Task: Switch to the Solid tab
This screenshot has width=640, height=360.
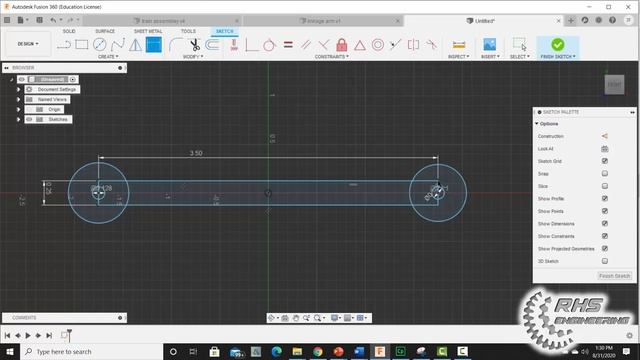Action: [69, 31]
